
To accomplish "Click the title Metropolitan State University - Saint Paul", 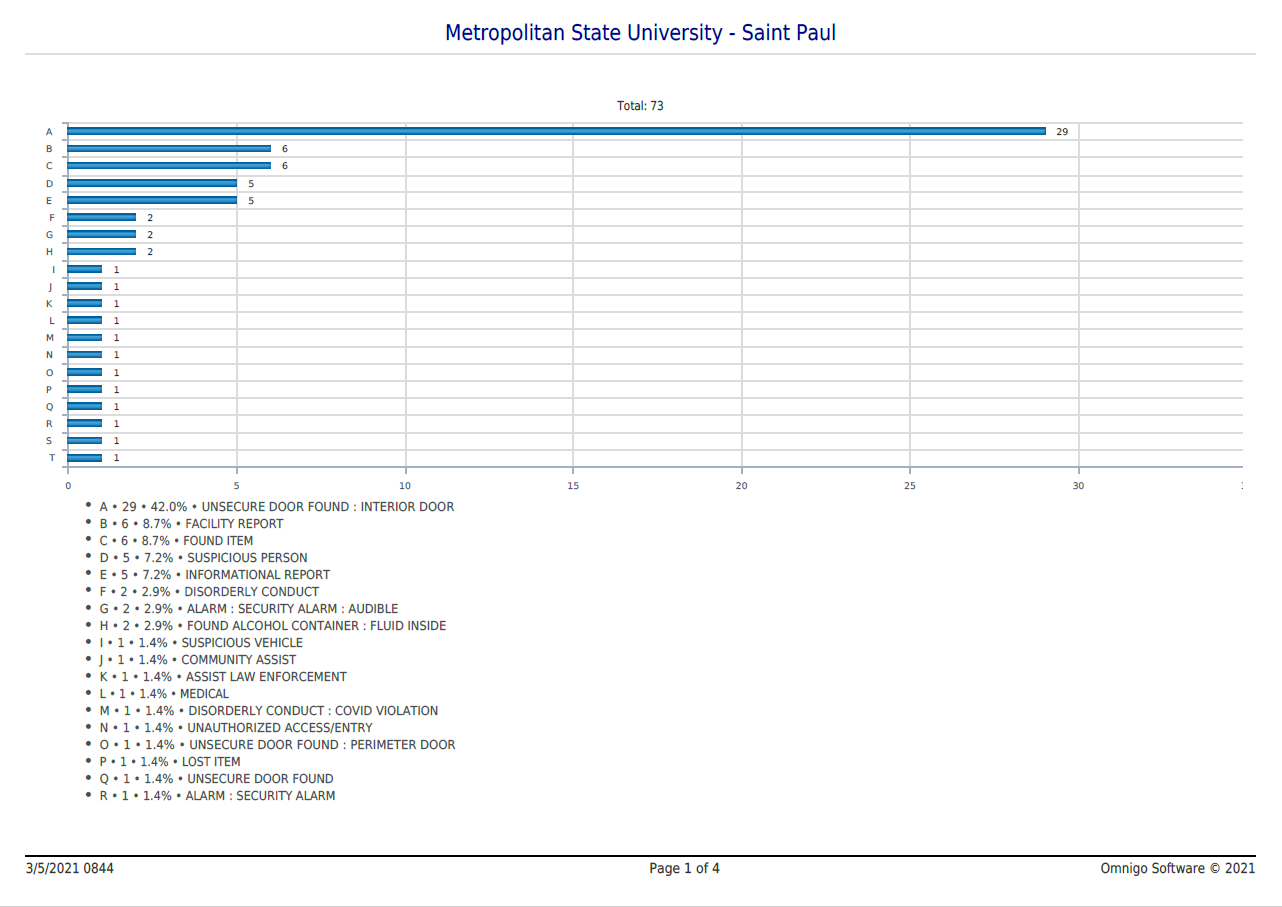I will coord(640,32).
